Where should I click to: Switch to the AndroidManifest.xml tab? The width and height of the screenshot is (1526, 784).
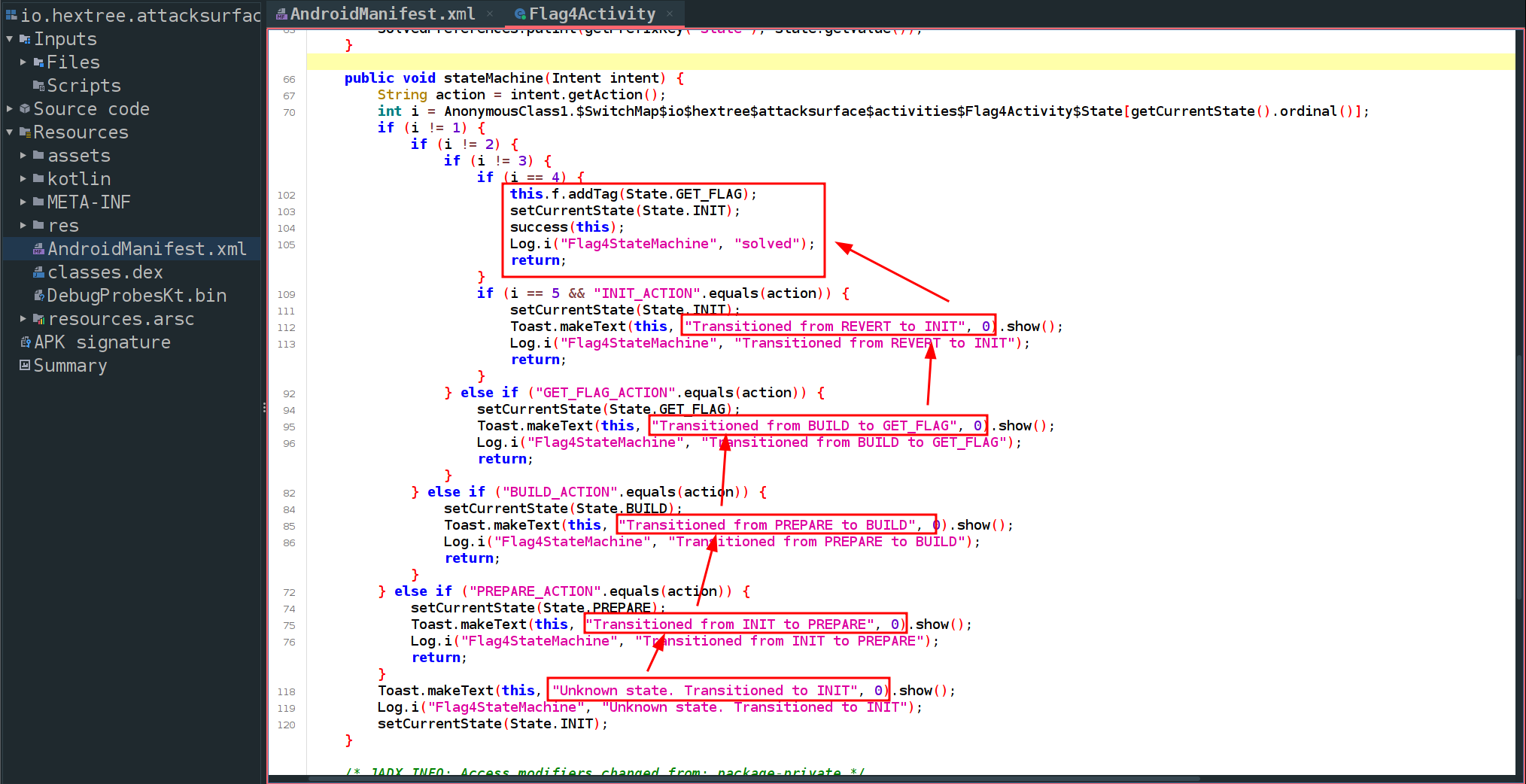382,14
